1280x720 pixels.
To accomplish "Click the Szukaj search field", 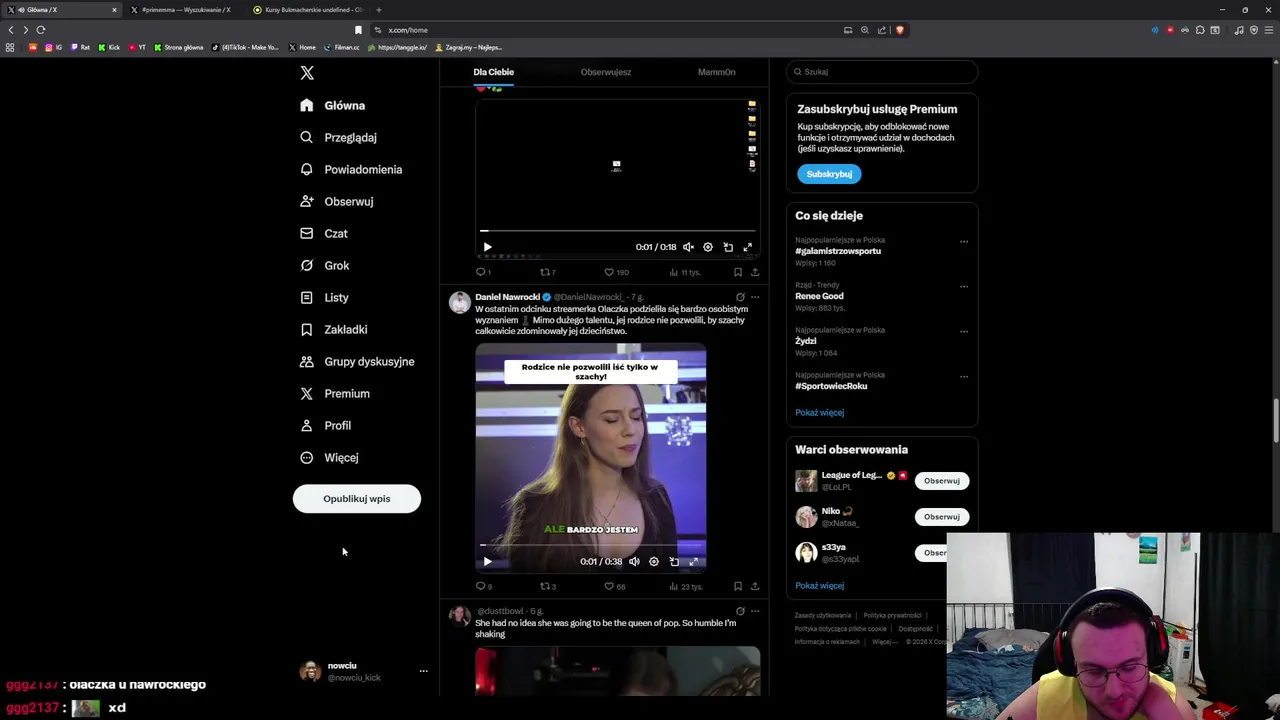I will pos(881,72).
